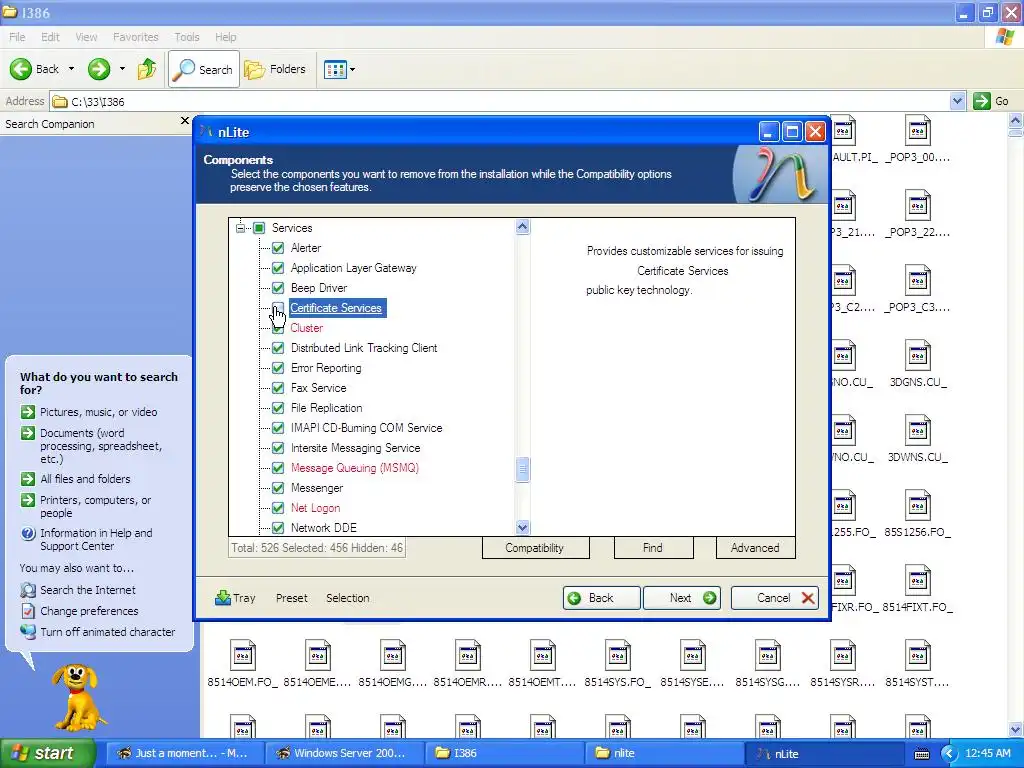Open the Back button history dropdown arrow
Screen dimensions: 1024x768
coord(71,69)
